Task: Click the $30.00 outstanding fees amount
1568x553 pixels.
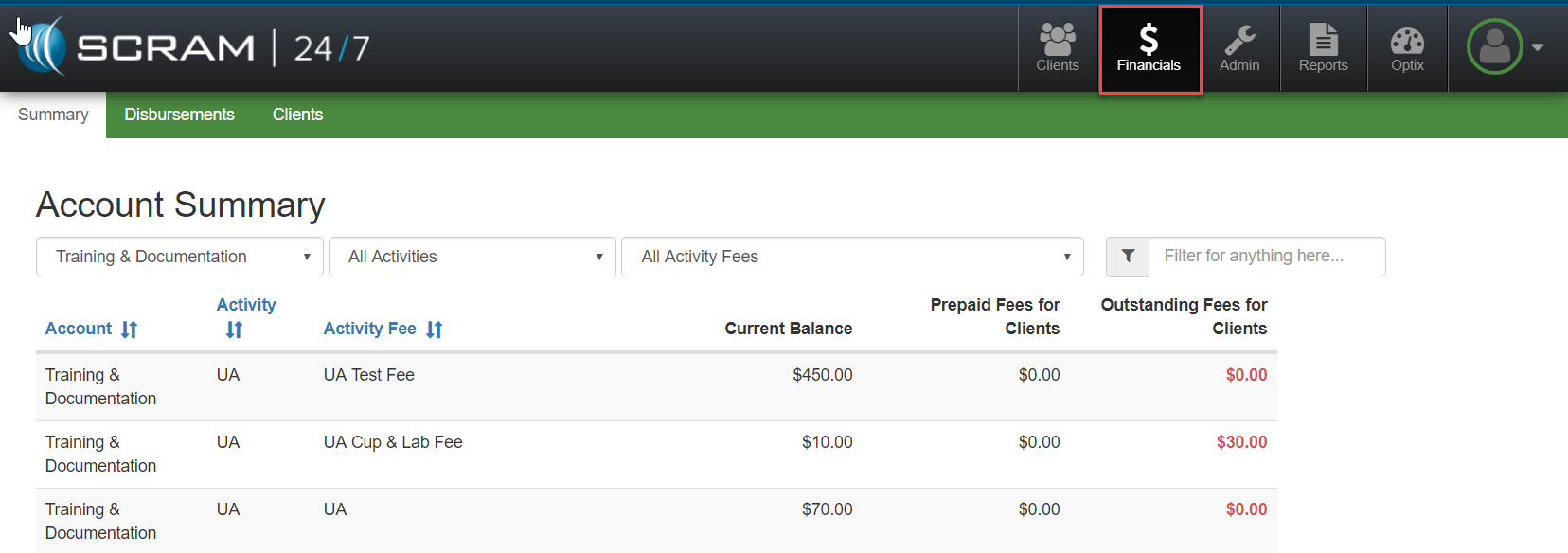Action: pos(1241,442)
